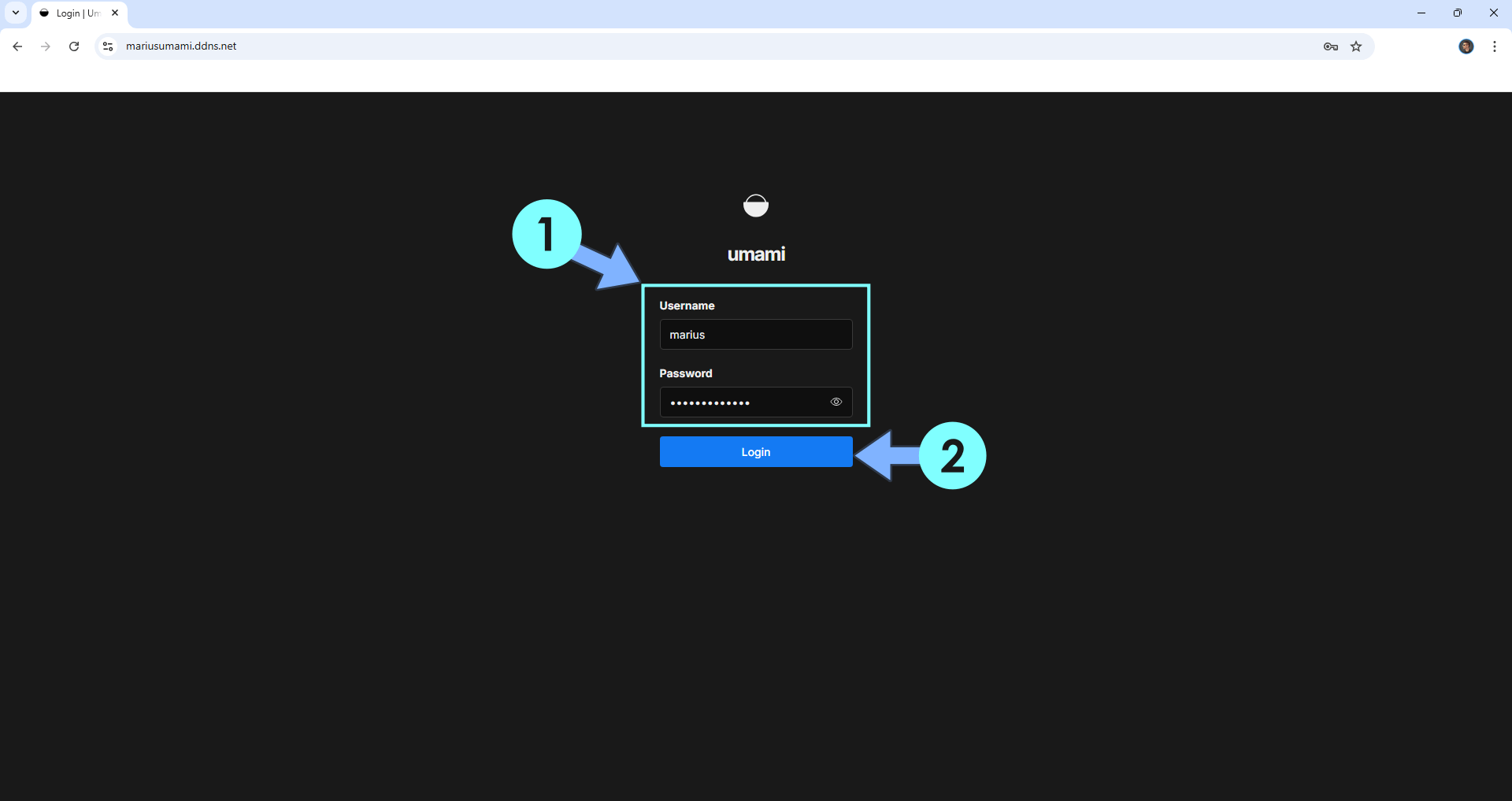Open the saved passwords key icon
Viewport: 1512px width, 801px height.
click(1331, 46)
